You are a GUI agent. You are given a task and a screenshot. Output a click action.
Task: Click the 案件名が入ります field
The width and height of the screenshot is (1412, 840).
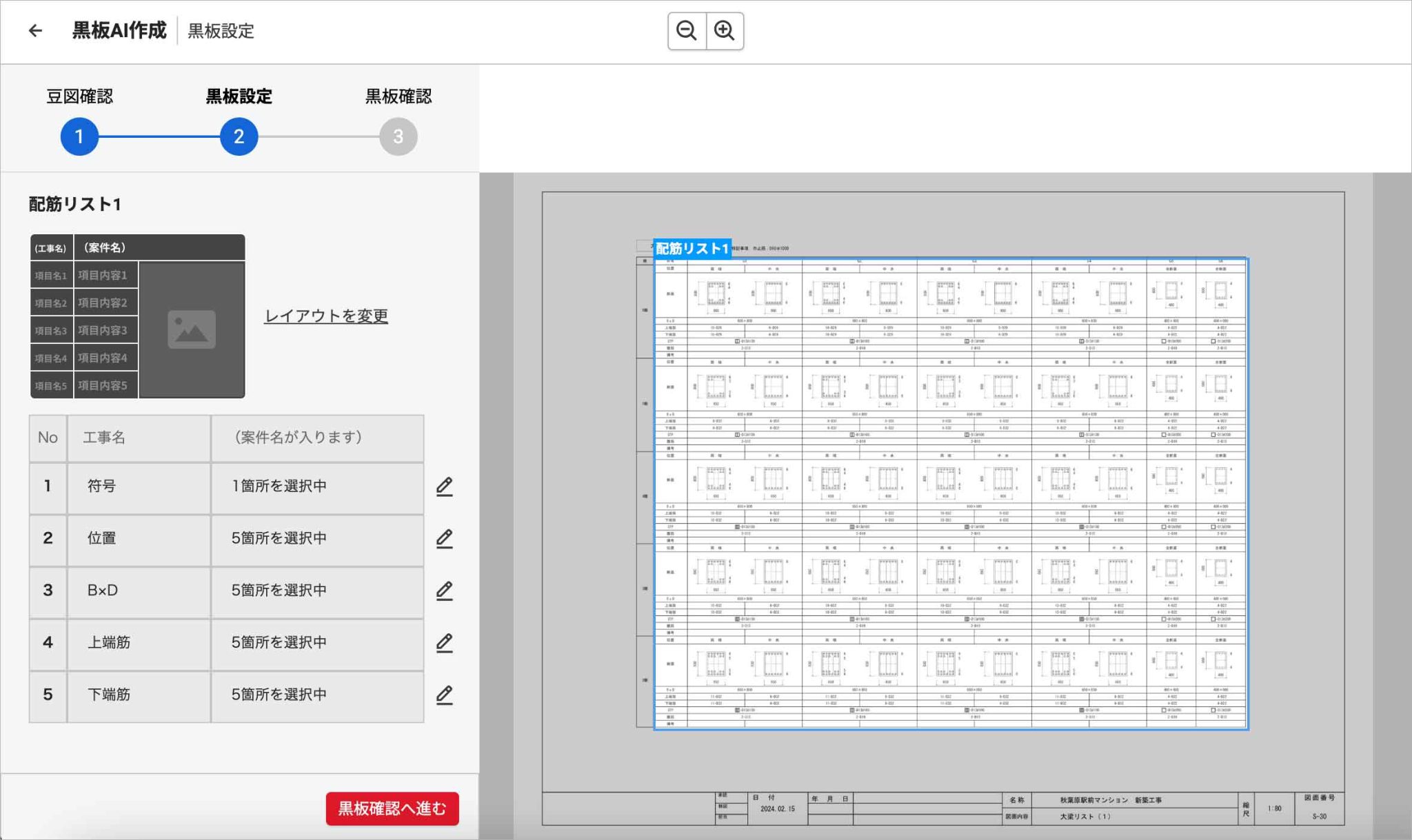point(317,438)
